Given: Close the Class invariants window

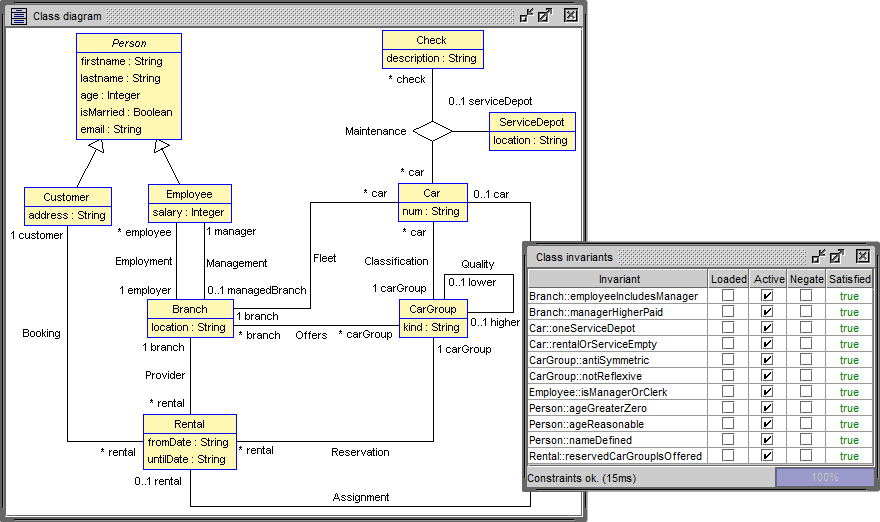Looking at the screenshot, I should click(x=863, y=257).
